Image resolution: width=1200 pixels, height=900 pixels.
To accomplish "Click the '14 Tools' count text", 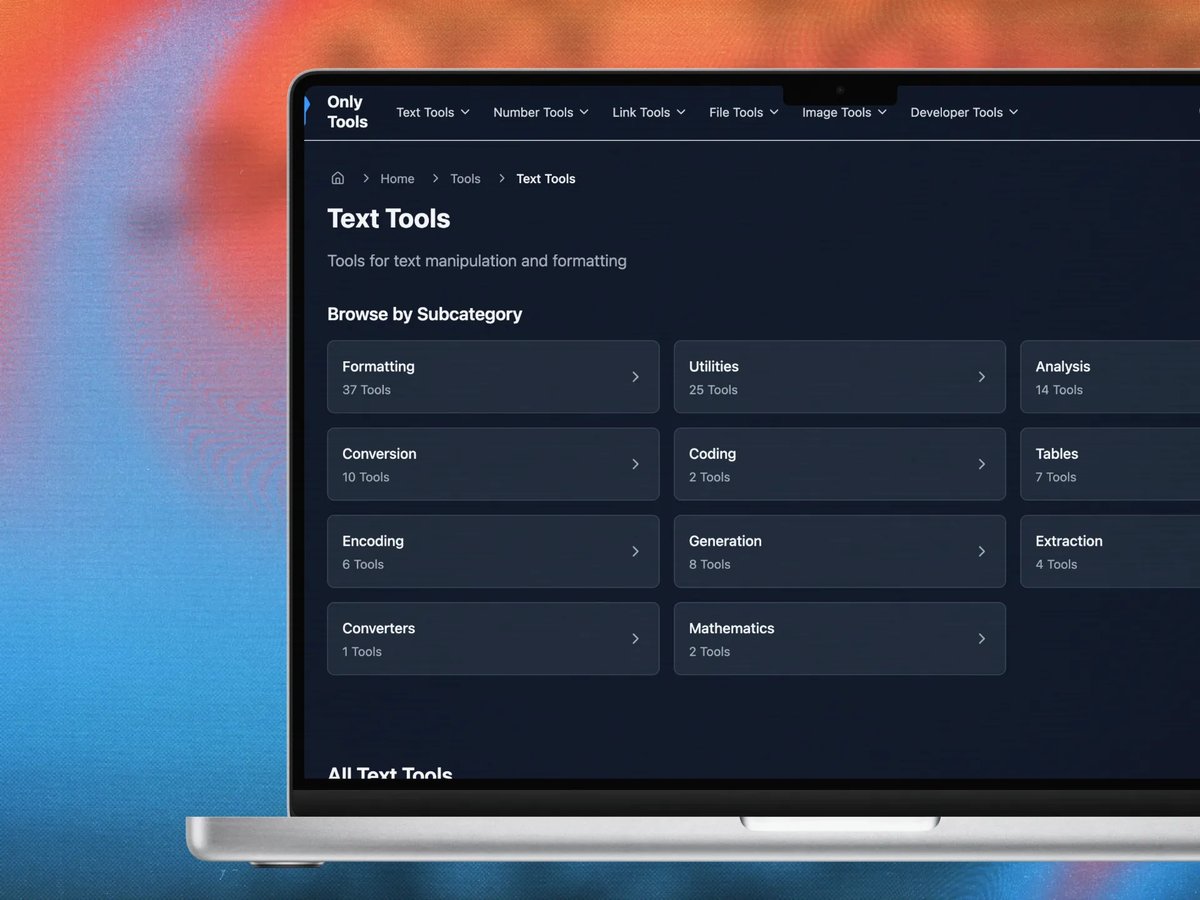I will point(1059,390).
